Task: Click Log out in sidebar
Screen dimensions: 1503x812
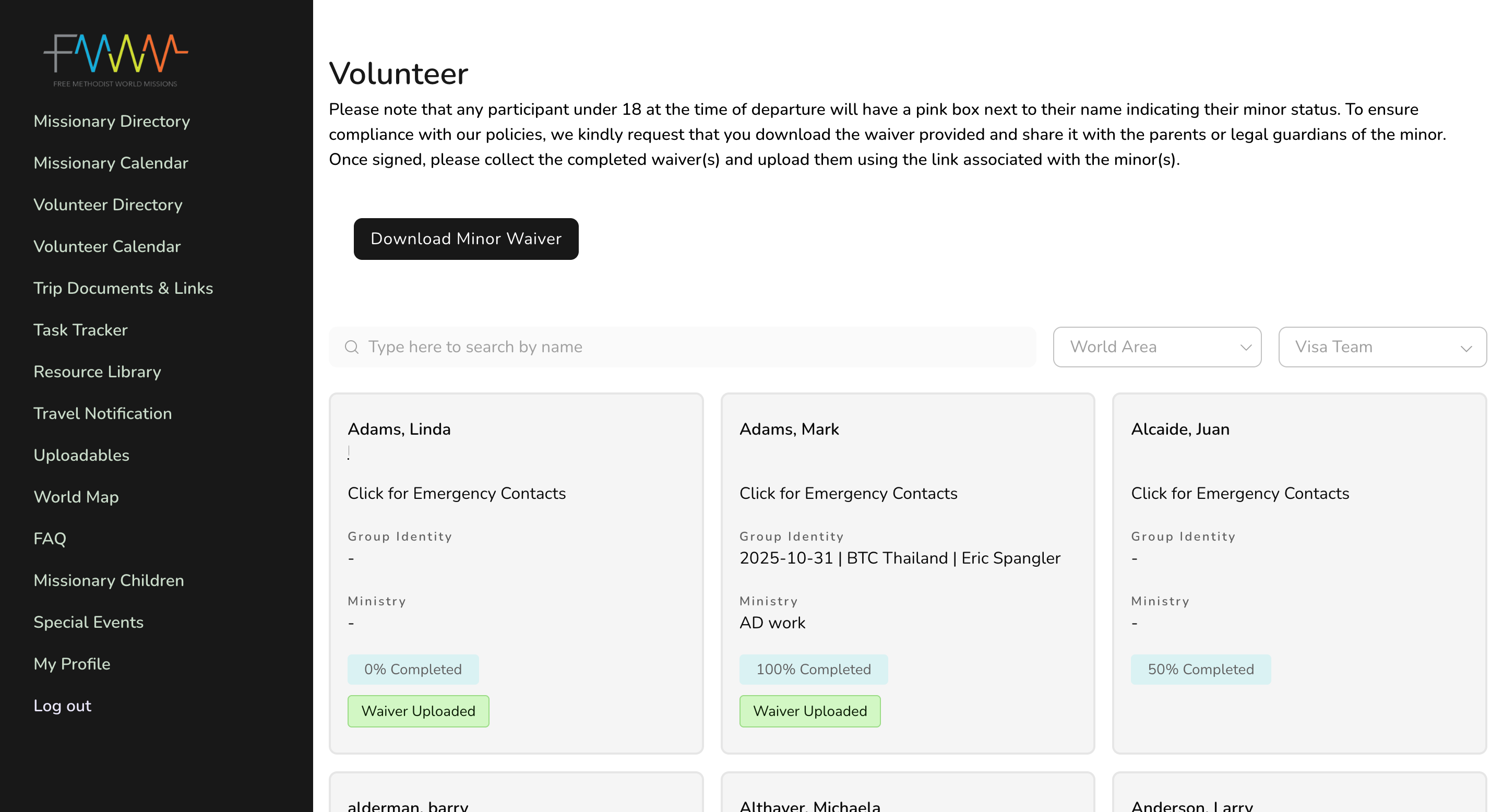Action: coord(63,706)
